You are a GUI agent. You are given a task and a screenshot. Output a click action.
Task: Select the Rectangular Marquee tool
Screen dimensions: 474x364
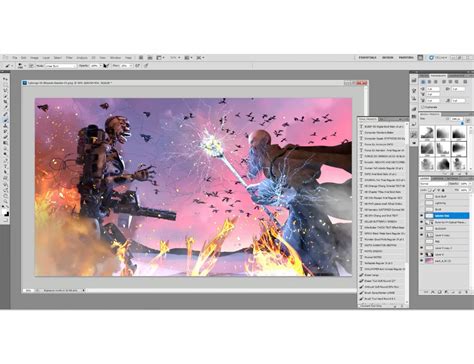pyautogui.click(x=5, y=85)
